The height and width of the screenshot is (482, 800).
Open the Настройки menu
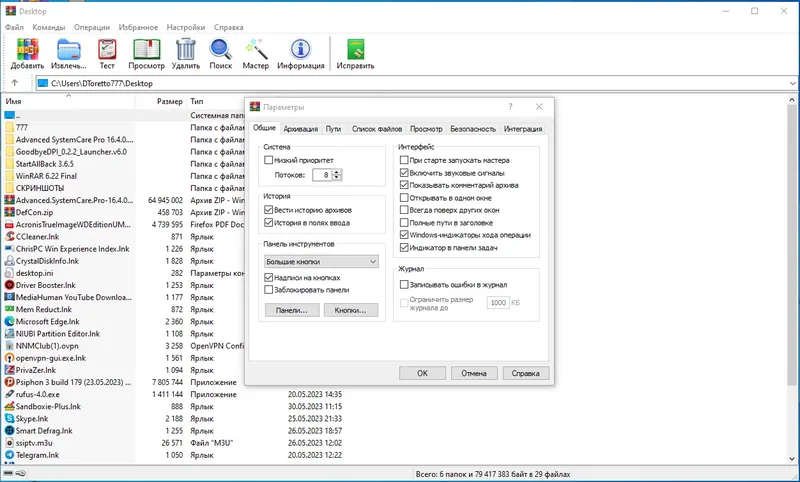click(186, 28)
